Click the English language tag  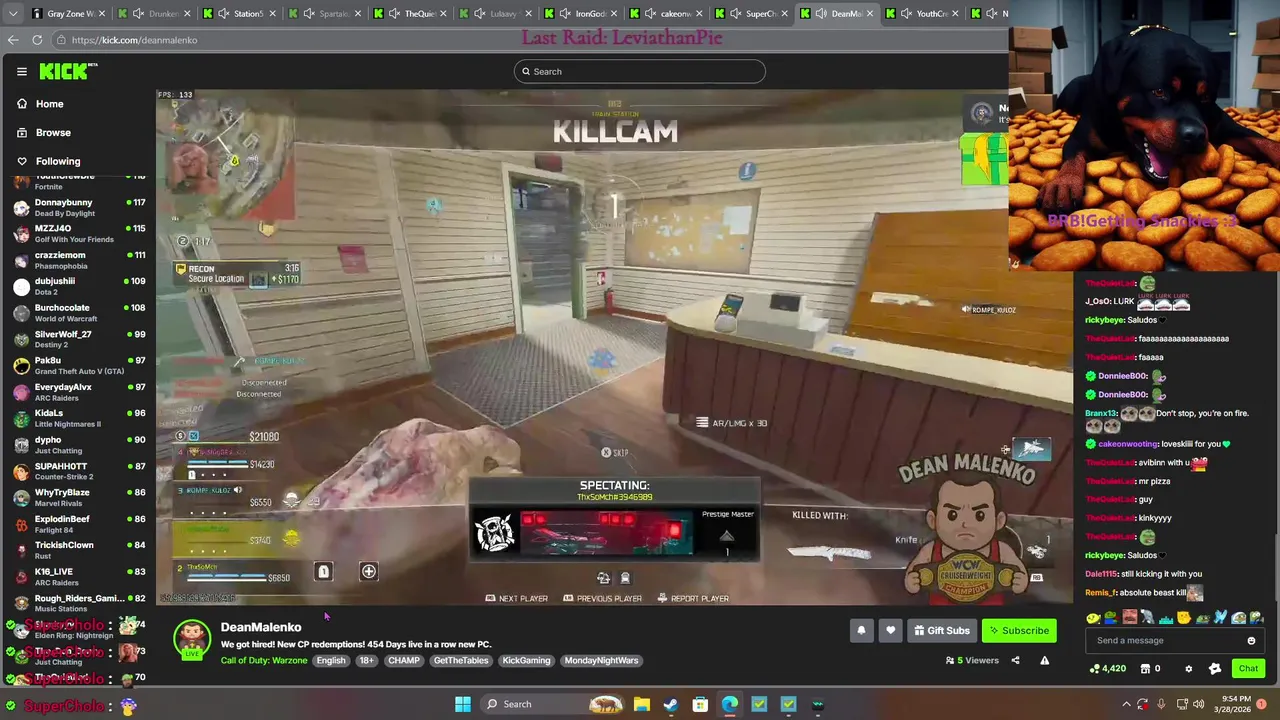[331, 660]
